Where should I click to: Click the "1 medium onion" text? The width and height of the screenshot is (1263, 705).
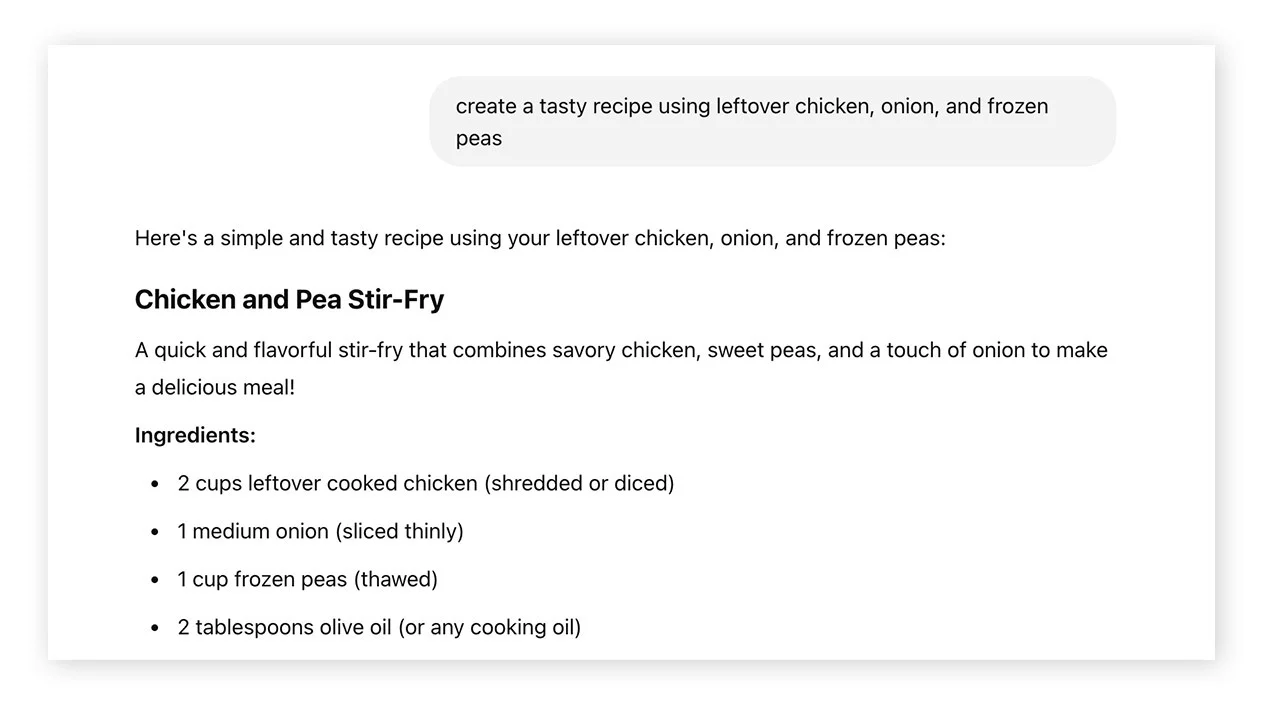253,531
